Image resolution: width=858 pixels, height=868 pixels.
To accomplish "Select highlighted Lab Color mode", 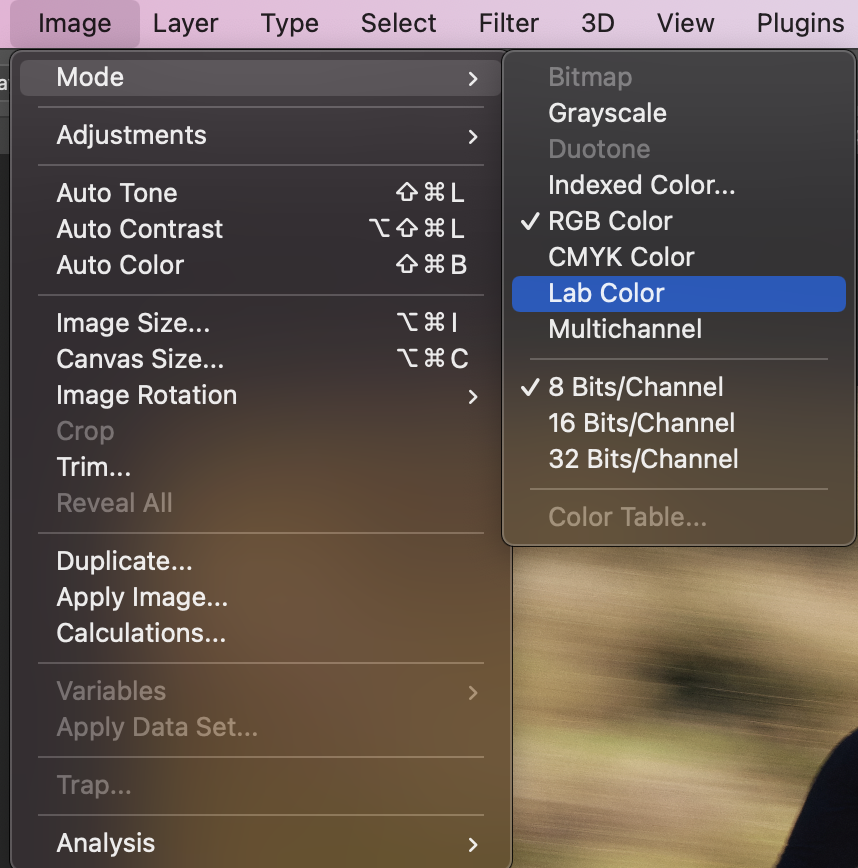I will [679, 293].
